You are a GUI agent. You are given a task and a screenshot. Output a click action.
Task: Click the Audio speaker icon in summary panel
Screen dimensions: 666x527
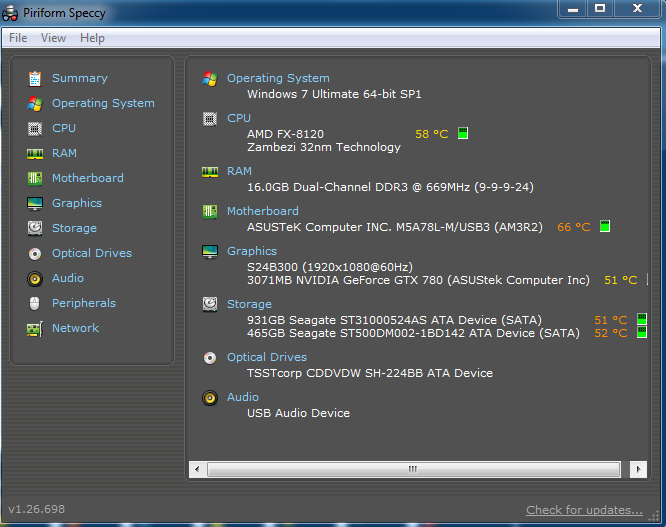click(x=210, y=398)
